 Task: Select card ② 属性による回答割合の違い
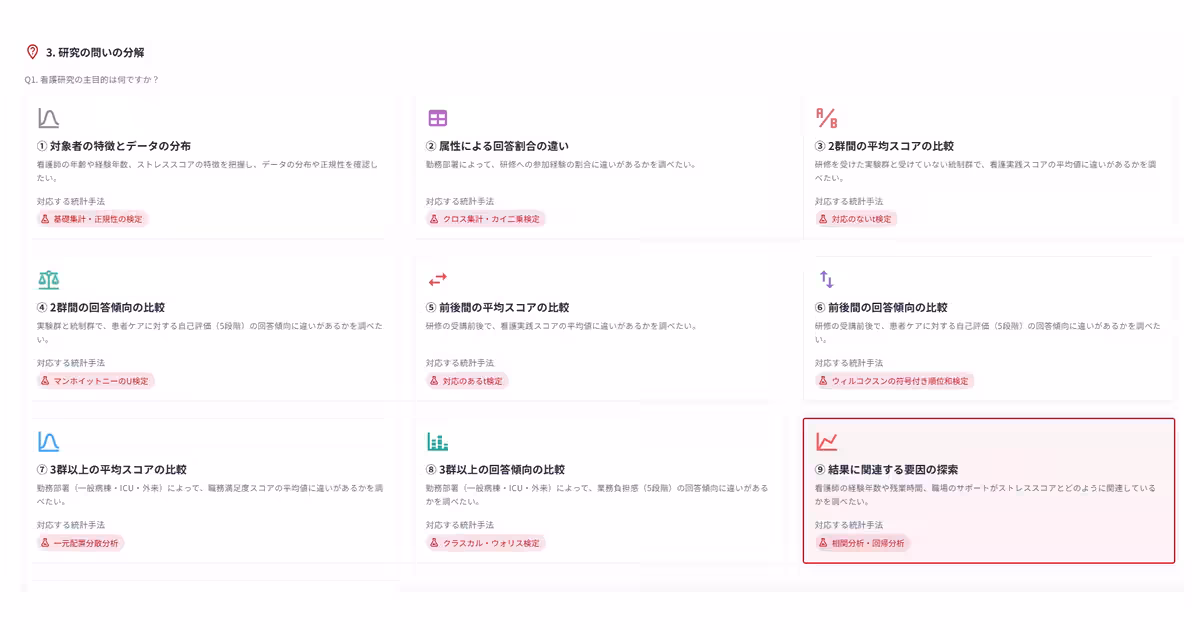tap(600, 168)
